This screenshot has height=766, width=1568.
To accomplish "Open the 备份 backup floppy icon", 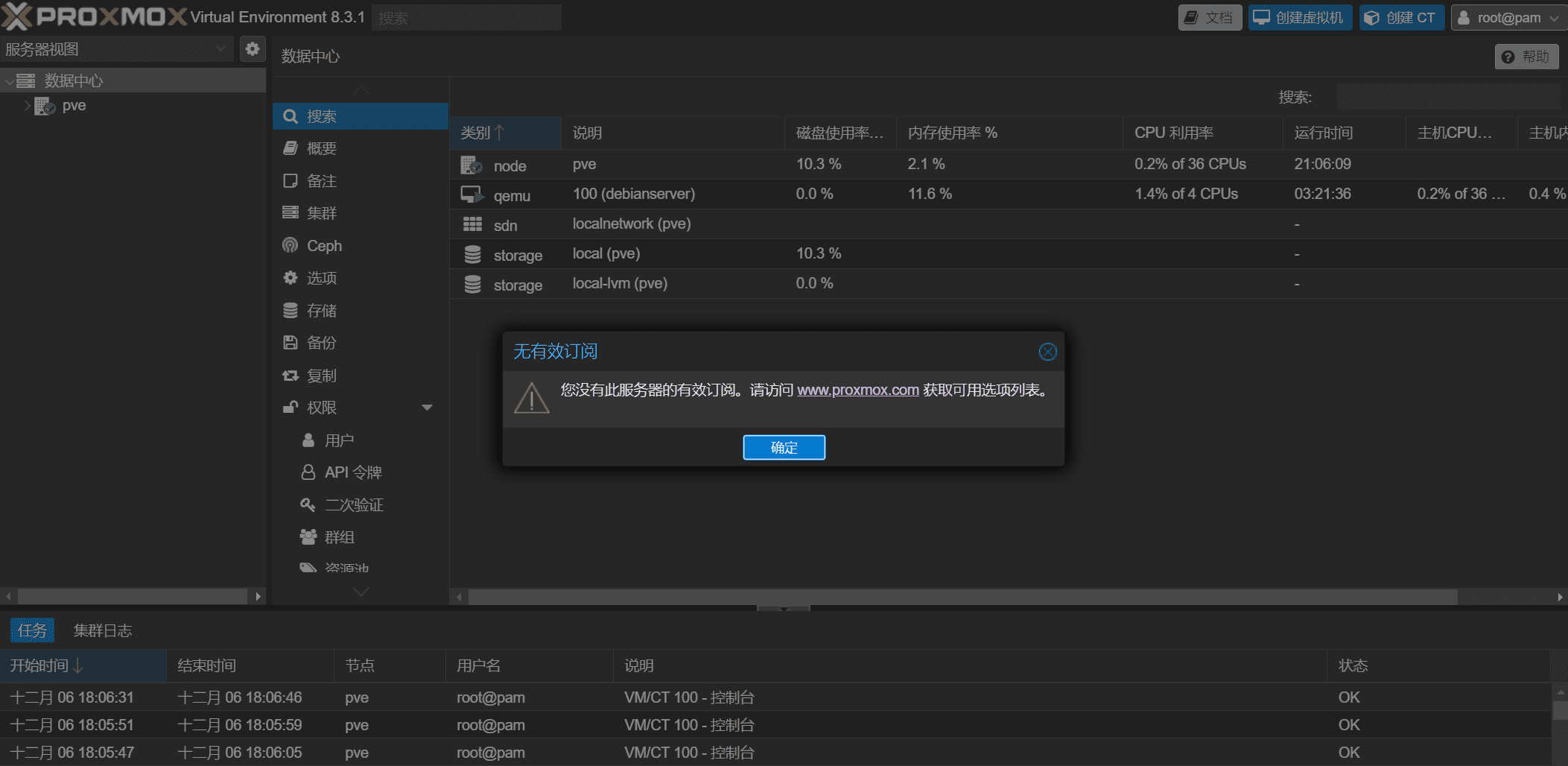I will [x=291, y=343].
